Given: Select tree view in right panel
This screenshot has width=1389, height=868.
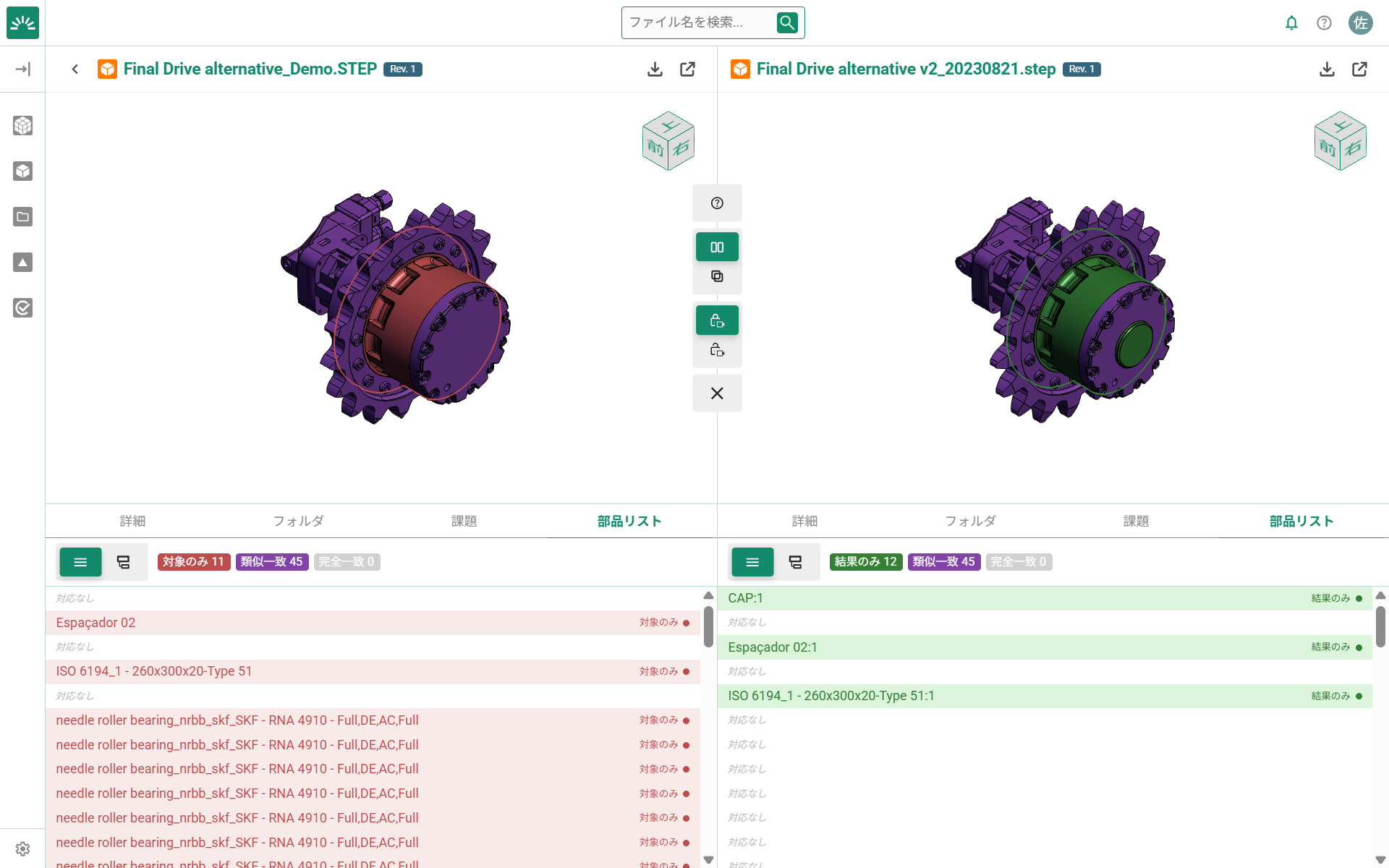Looking at the screenshot, I should [x=795, y=562].
